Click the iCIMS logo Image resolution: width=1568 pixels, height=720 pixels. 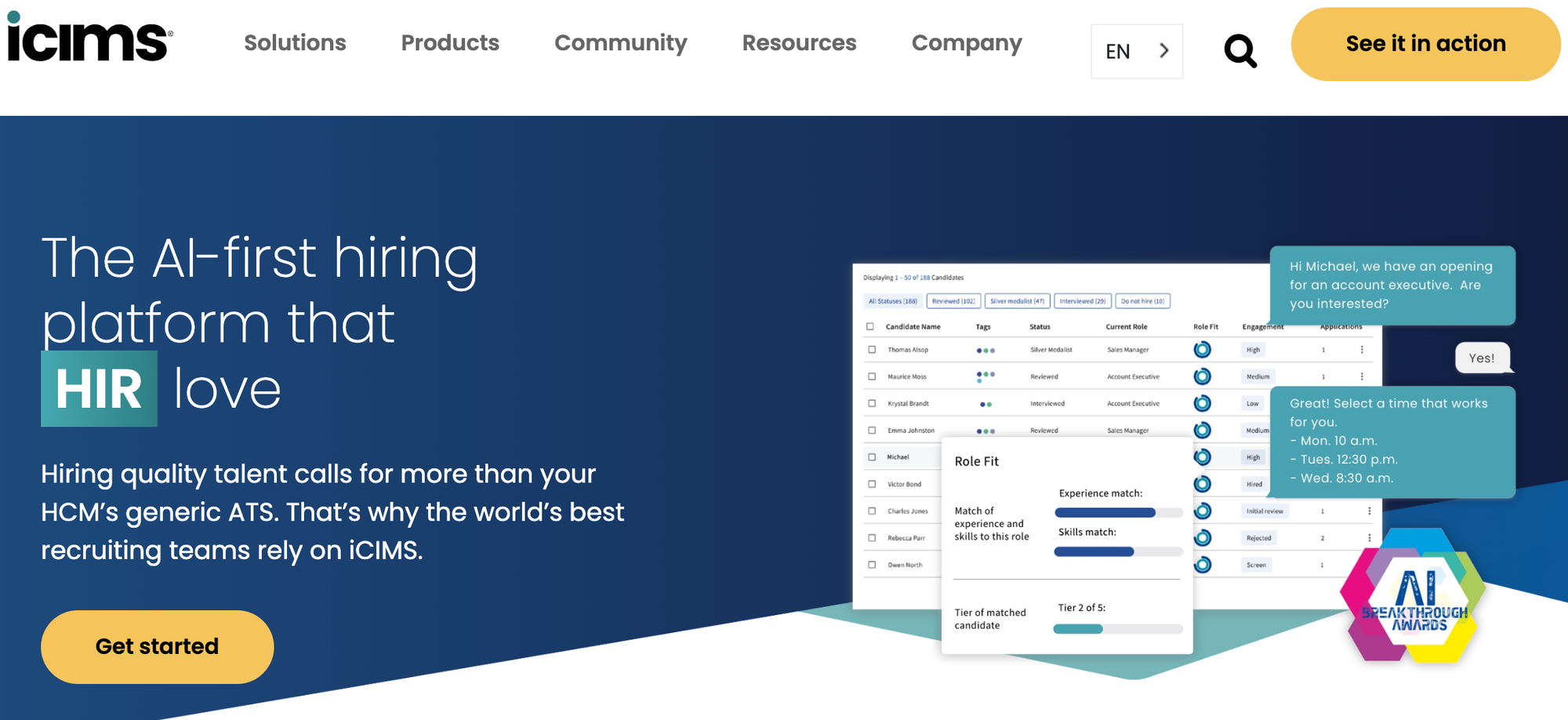pos(86,43)
